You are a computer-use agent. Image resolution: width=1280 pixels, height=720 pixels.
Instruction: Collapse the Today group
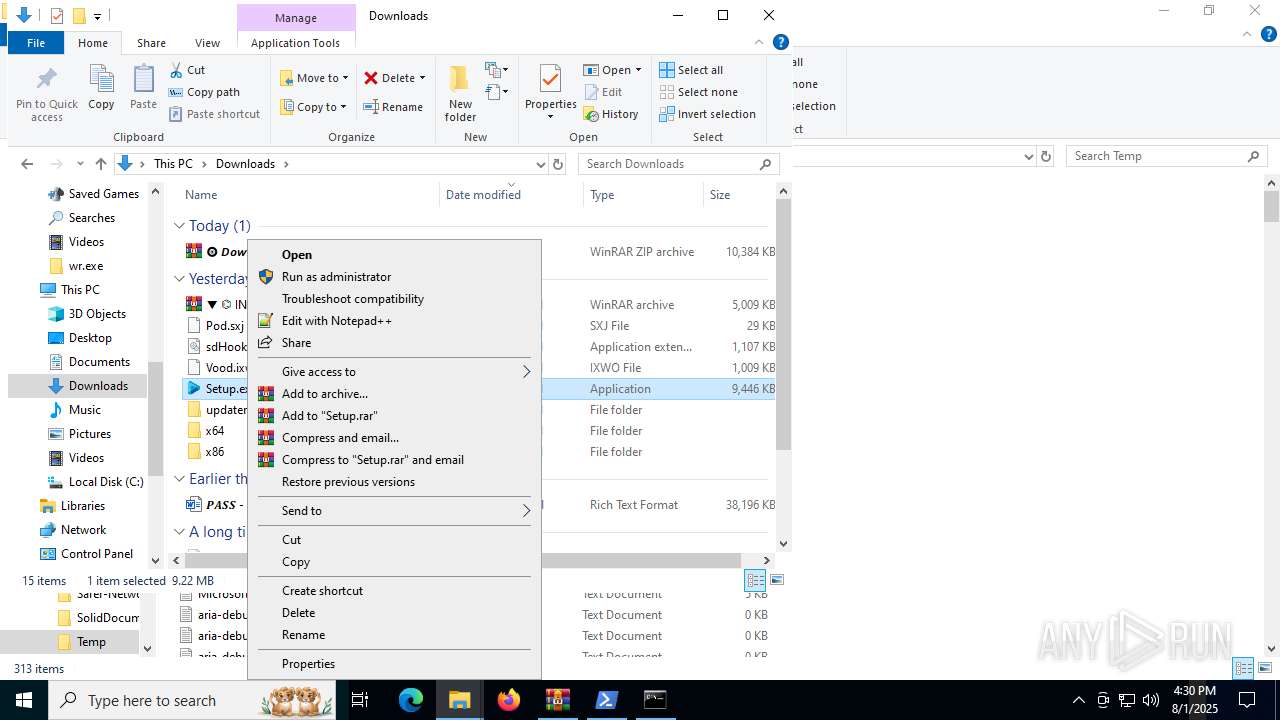click(179, 226)
